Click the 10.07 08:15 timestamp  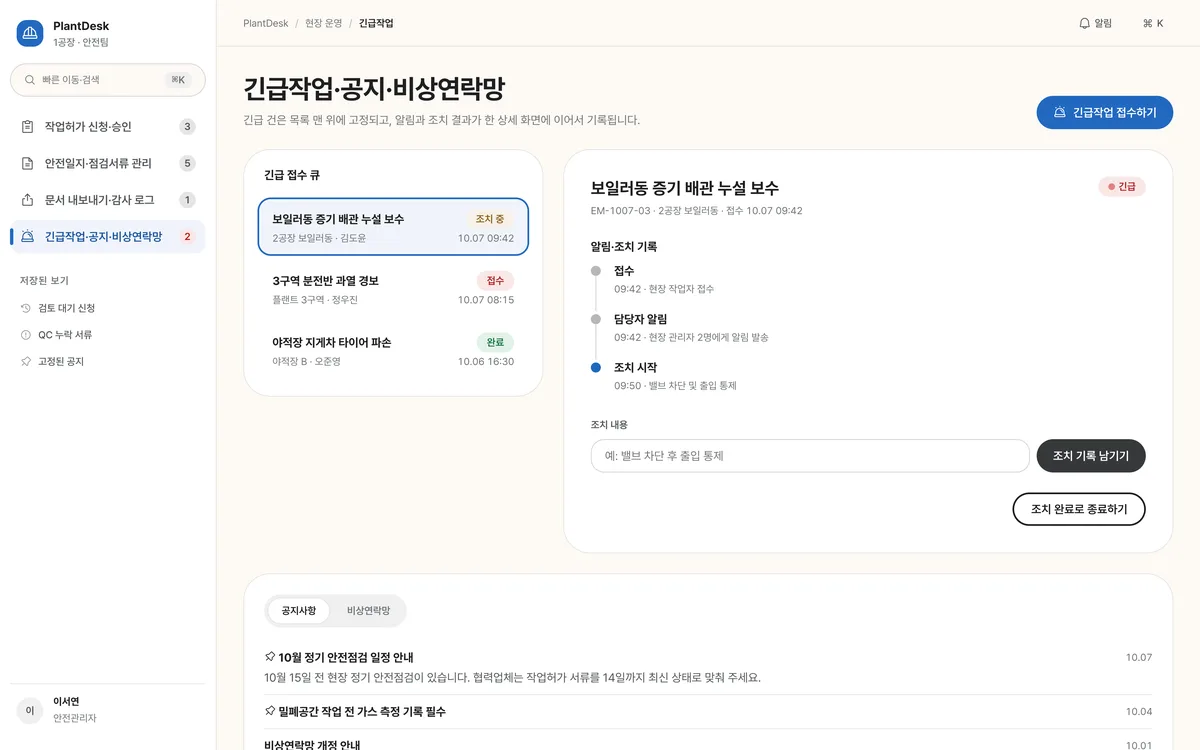[x=486, y=300]
